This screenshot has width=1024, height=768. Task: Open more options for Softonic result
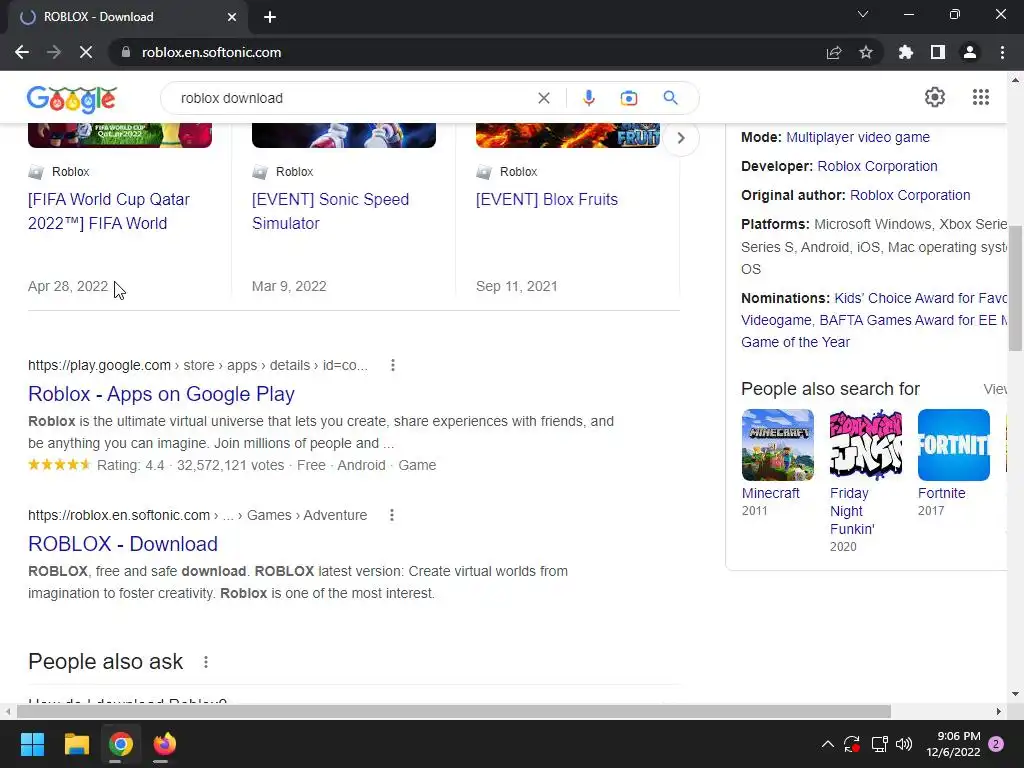(392, 515)
